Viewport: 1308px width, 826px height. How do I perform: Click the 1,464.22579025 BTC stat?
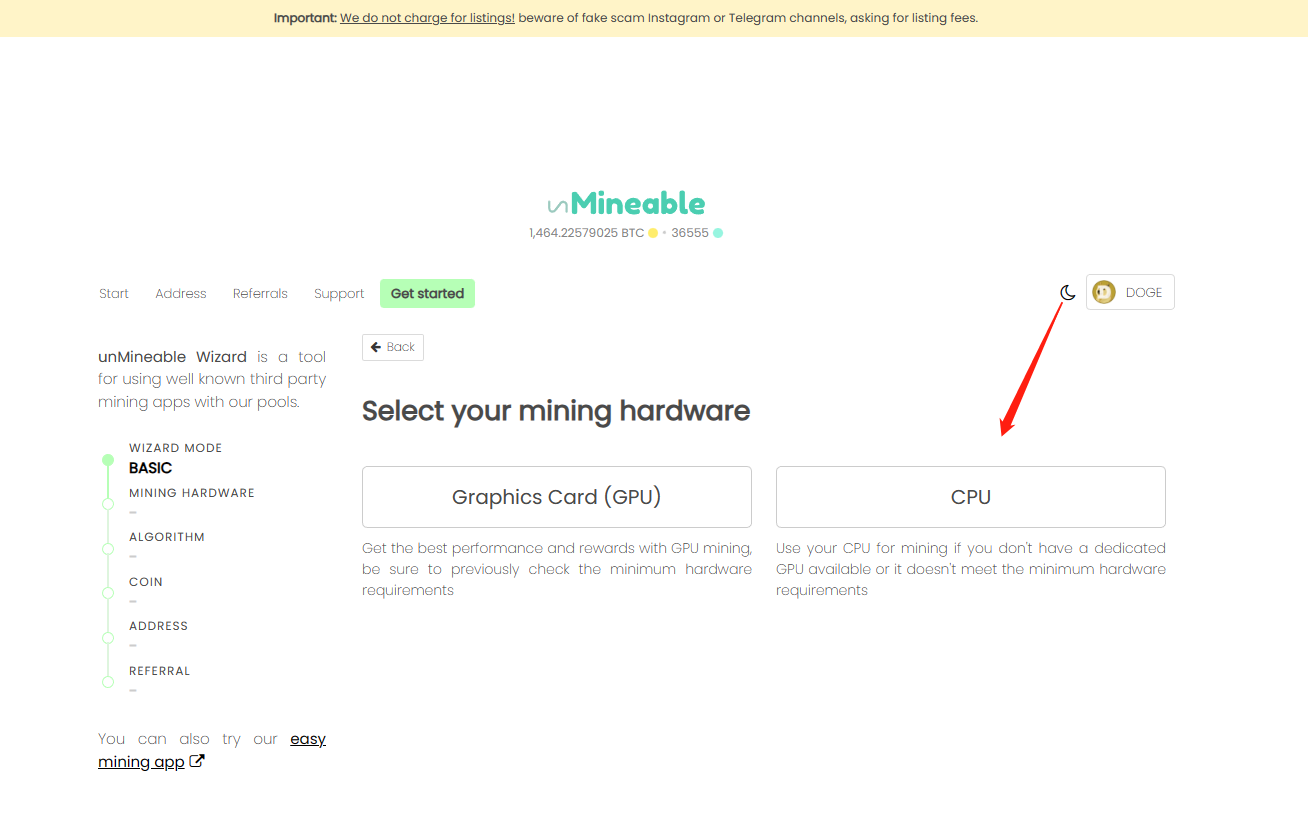[586, 233]
